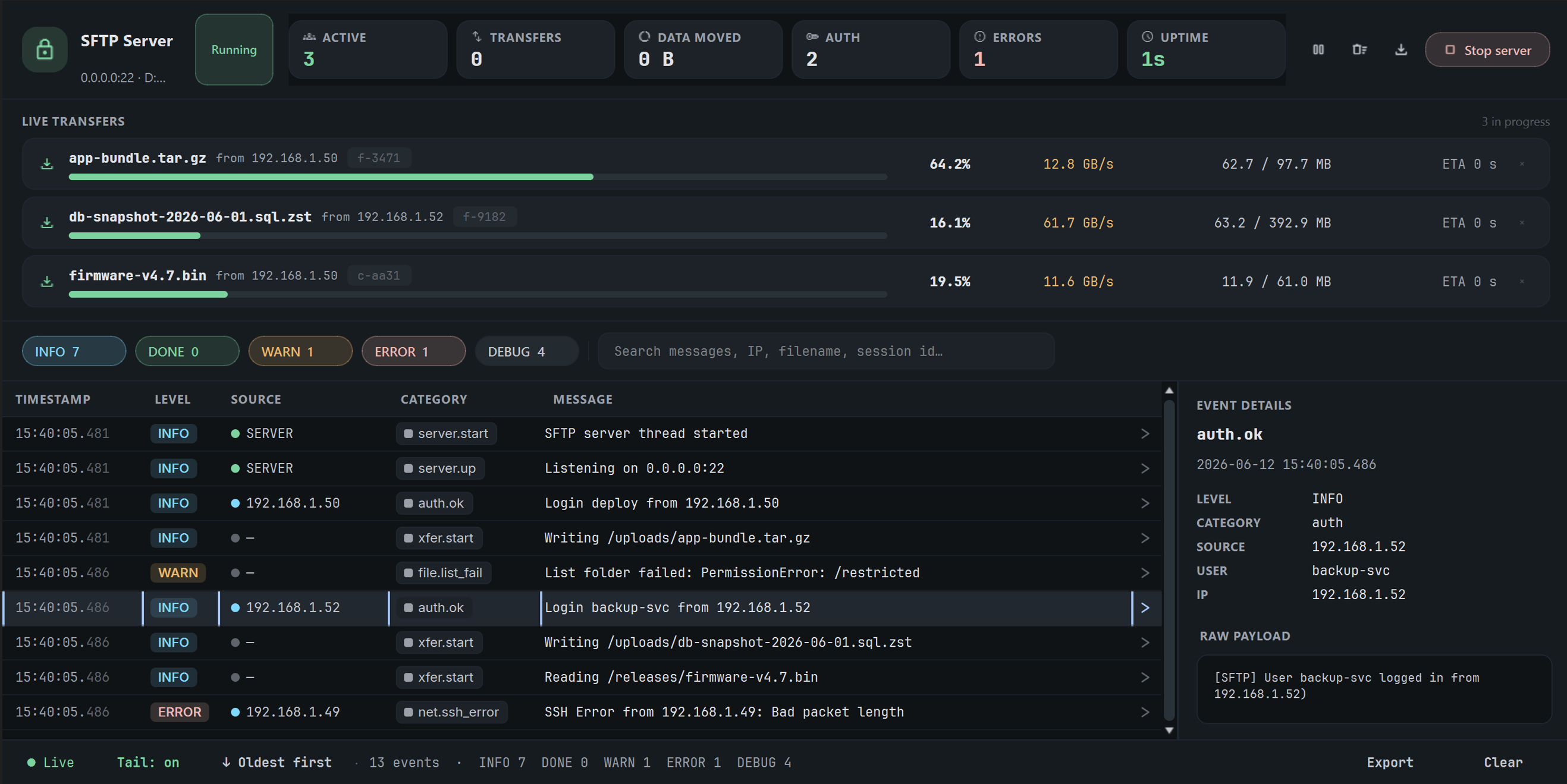The height and width of the screenshot is (784, 1567).
Task: Click the Auth key icon
Action: point(812,37)
